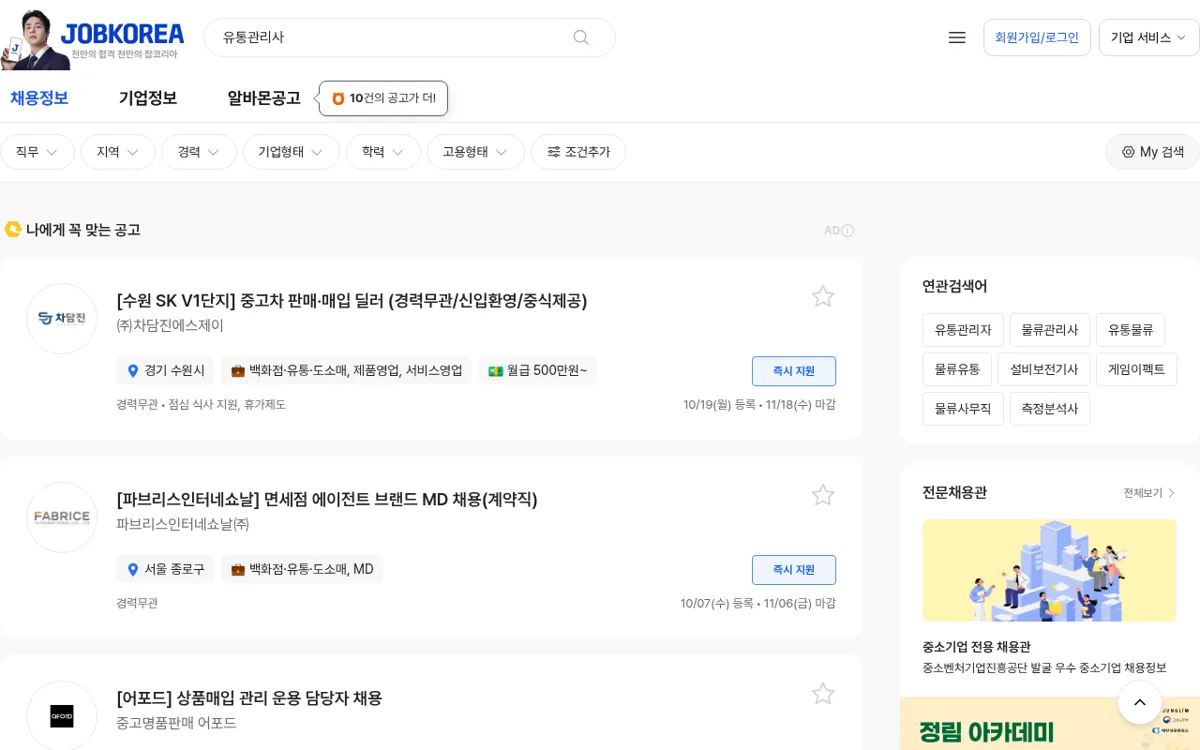Open the 기업형태 filter dropdown
This screenshot has width=1200, height=750.
291,152
